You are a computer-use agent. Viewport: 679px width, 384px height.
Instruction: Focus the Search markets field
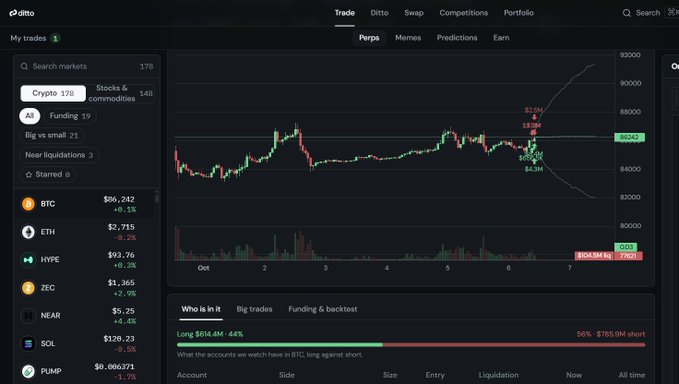(87, 66)
